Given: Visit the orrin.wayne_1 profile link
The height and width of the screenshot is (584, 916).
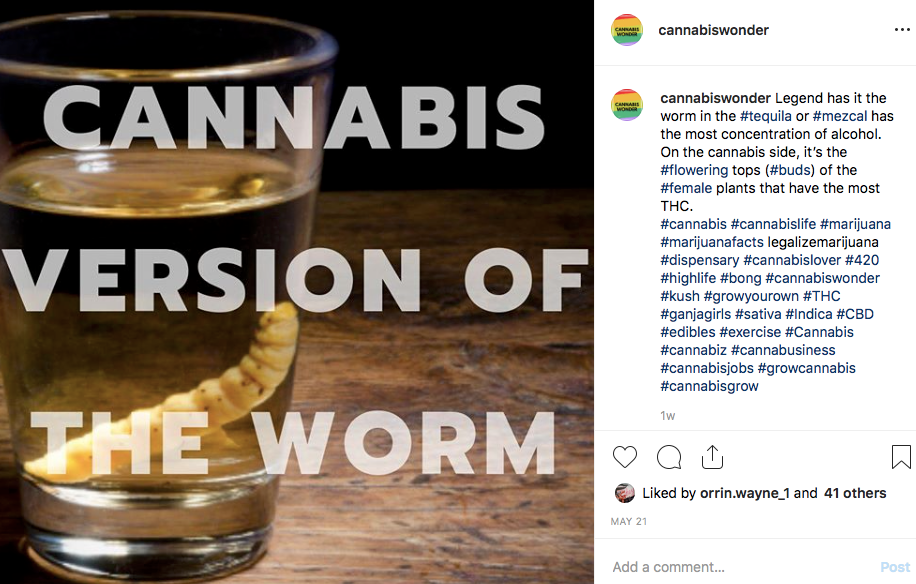Looking at the screenshot, I should (x=744, y=493).
